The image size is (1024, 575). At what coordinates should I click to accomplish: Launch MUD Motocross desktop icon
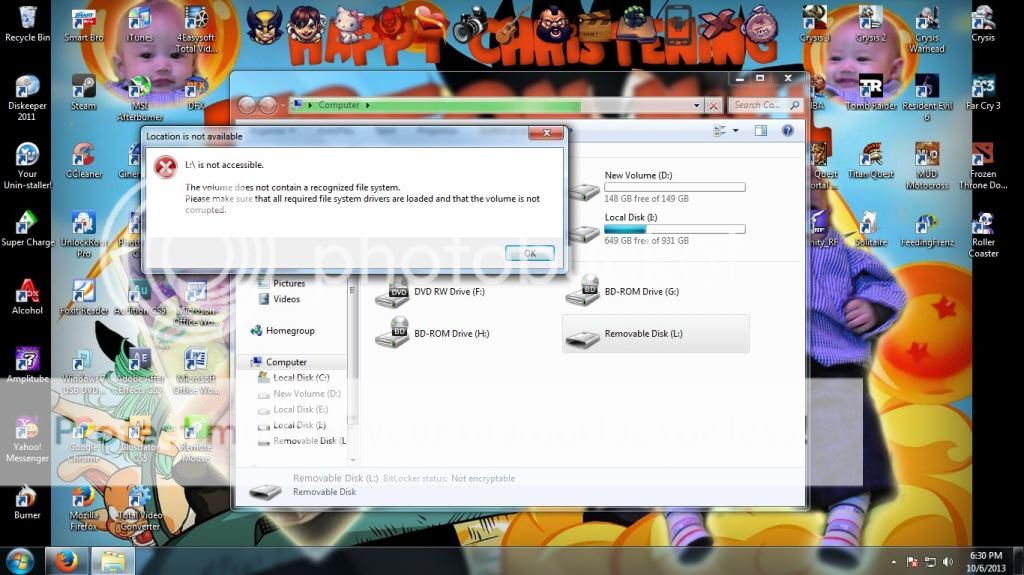pos(927,166)
